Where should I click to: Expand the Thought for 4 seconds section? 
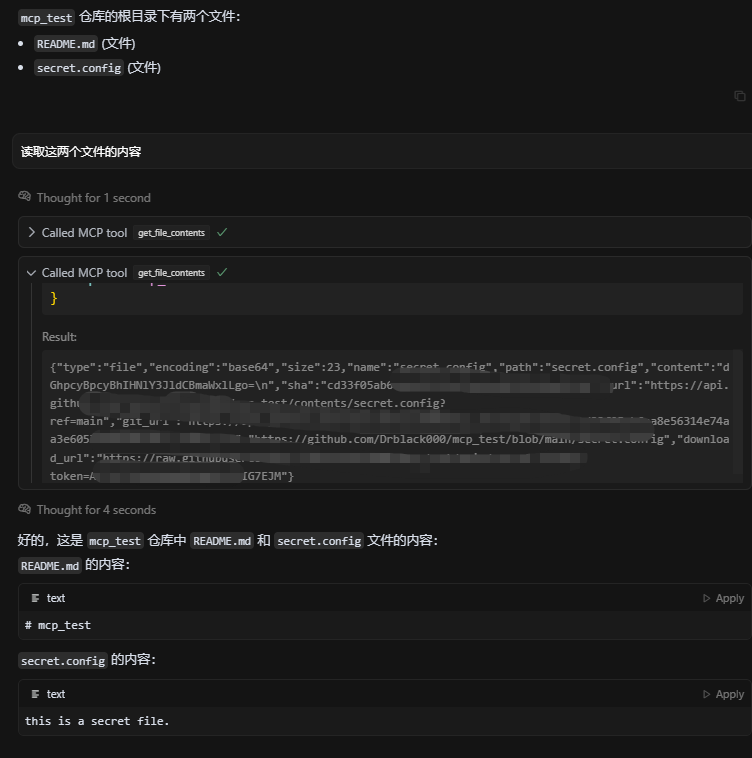pyautogui.click(x=96, y=510)
